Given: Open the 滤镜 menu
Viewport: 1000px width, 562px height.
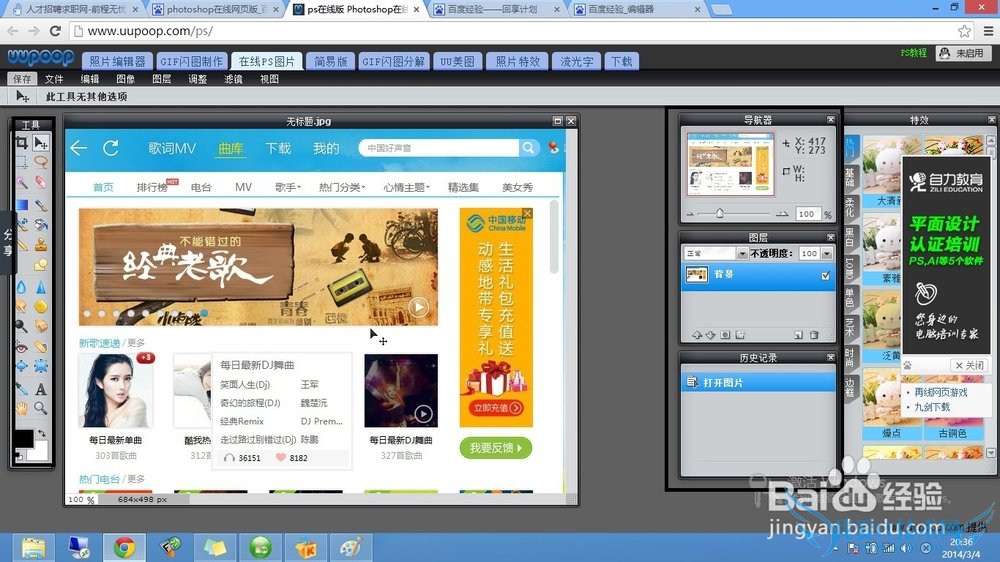Looking at the screenshot, I should pyautogui.click(x=233, y=79).
